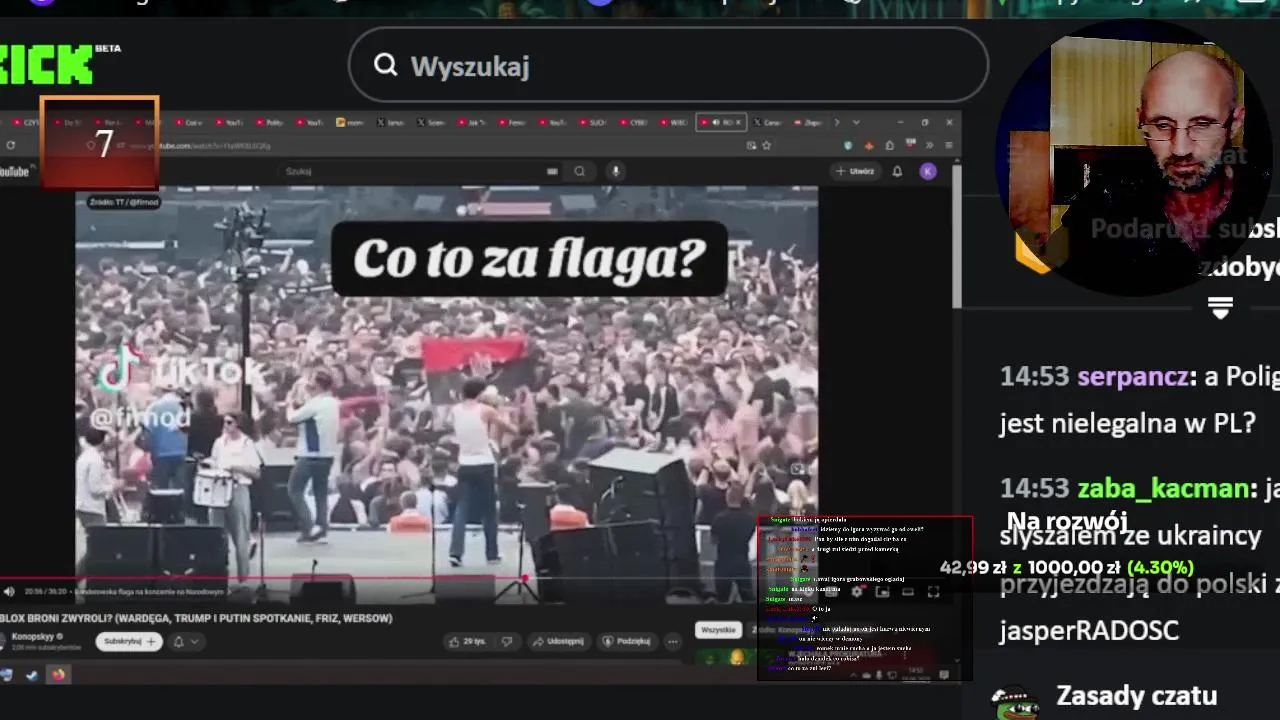Click the video title BLOX BRONI ZWYROLI
Image resolution: width=1280 pixels, height=720 pixels.
(x=196, y=618)
